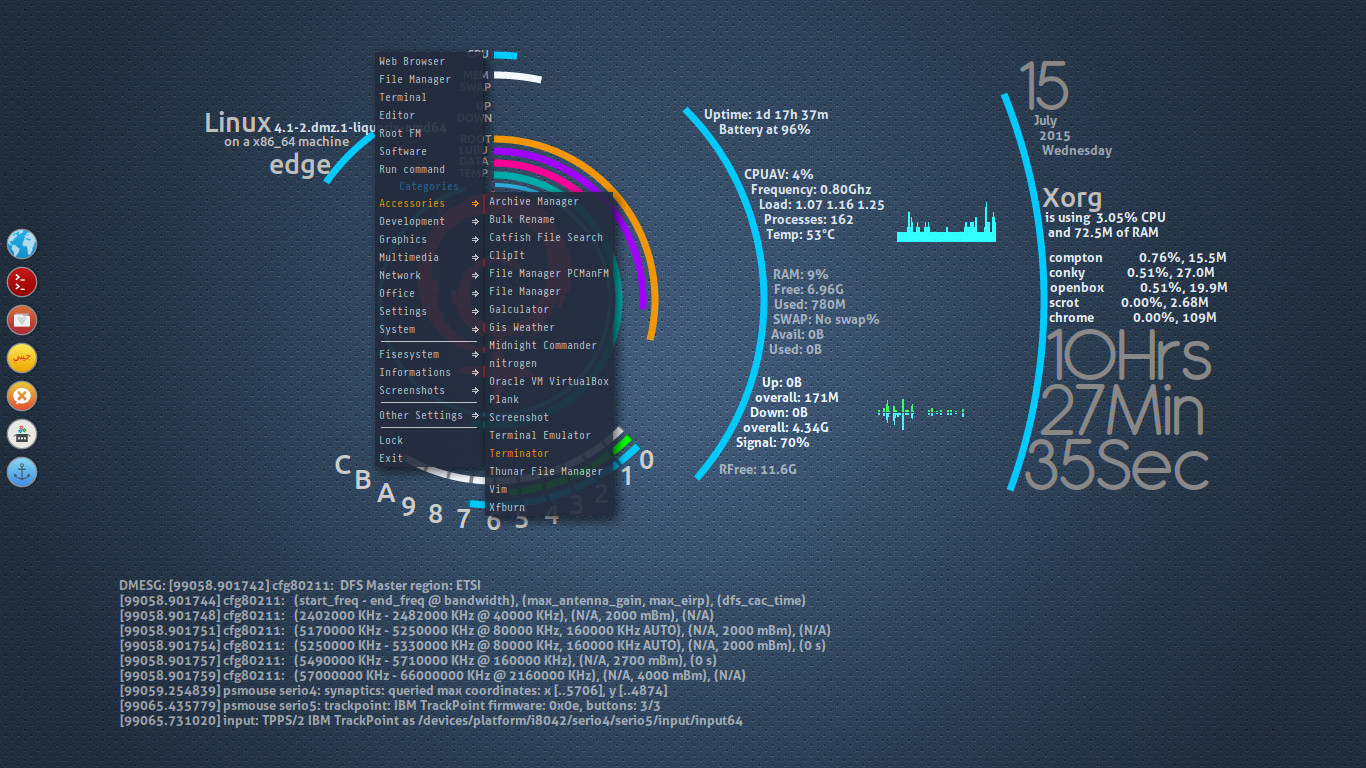Launch Thunar File Manager

tap(549, 471)
